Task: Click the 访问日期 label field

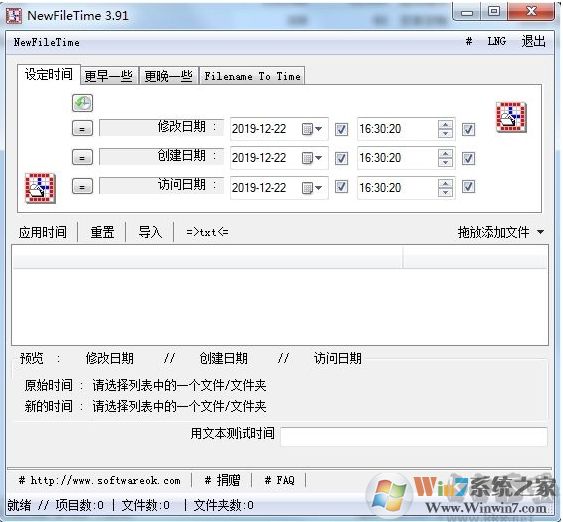Action: 161,186
